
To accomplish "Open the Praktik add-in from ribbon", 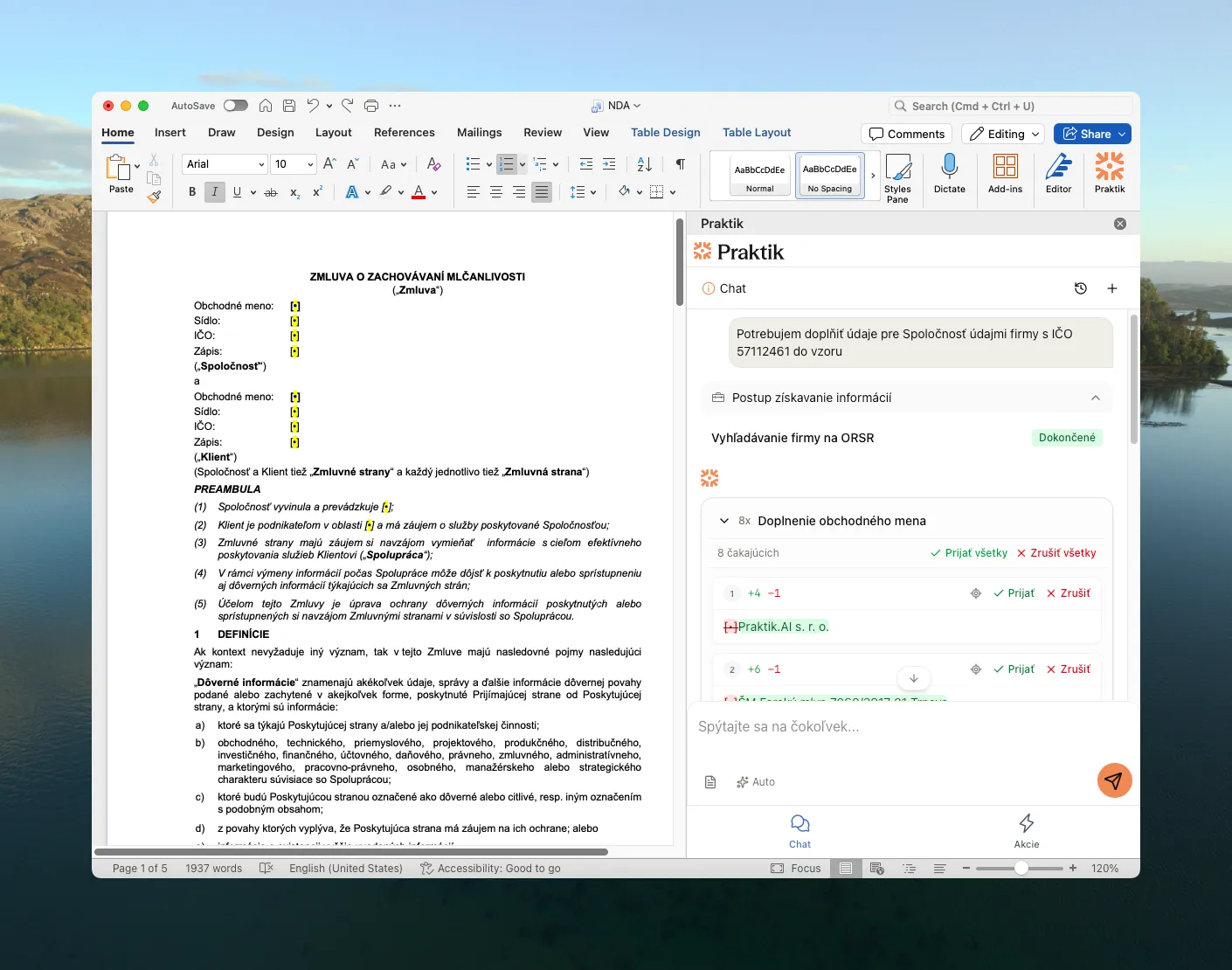I will click(x=1109, y=168).
